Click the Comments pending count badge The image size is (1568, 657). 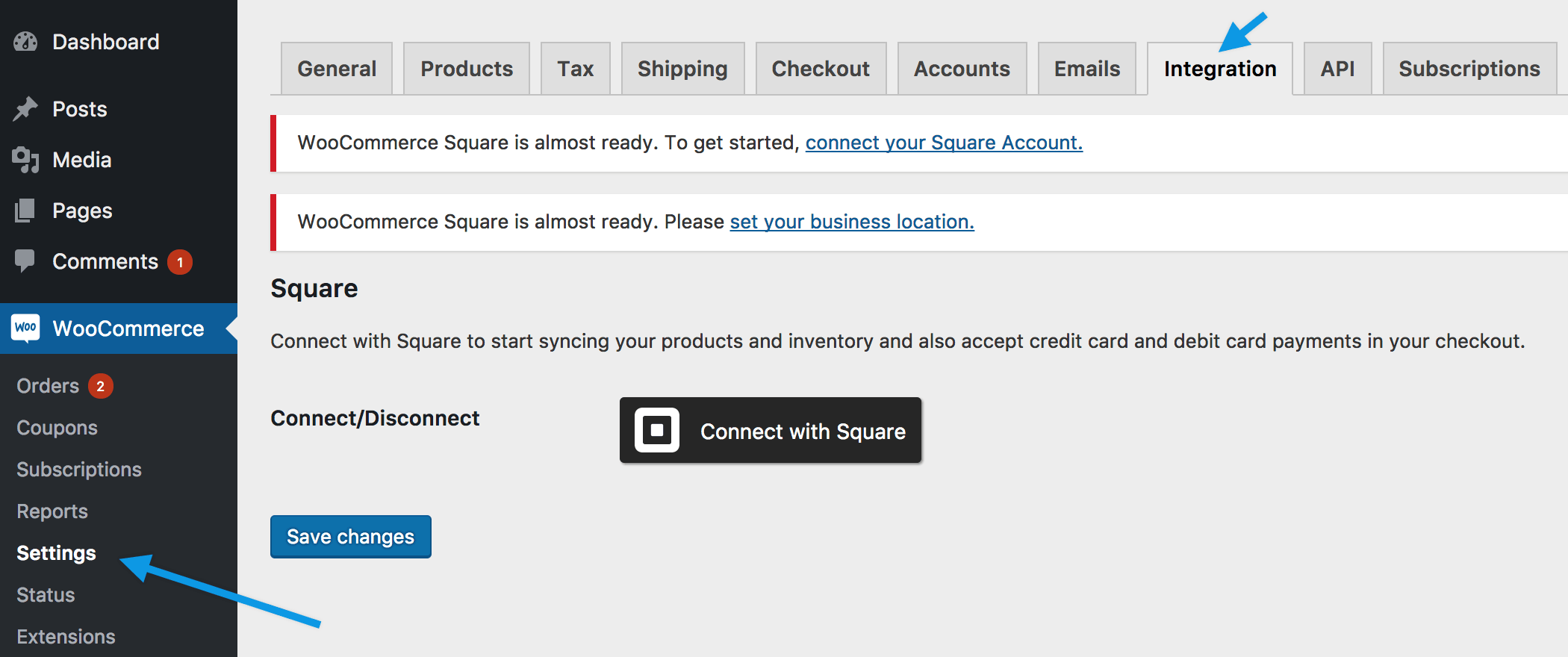click(180, 262)
